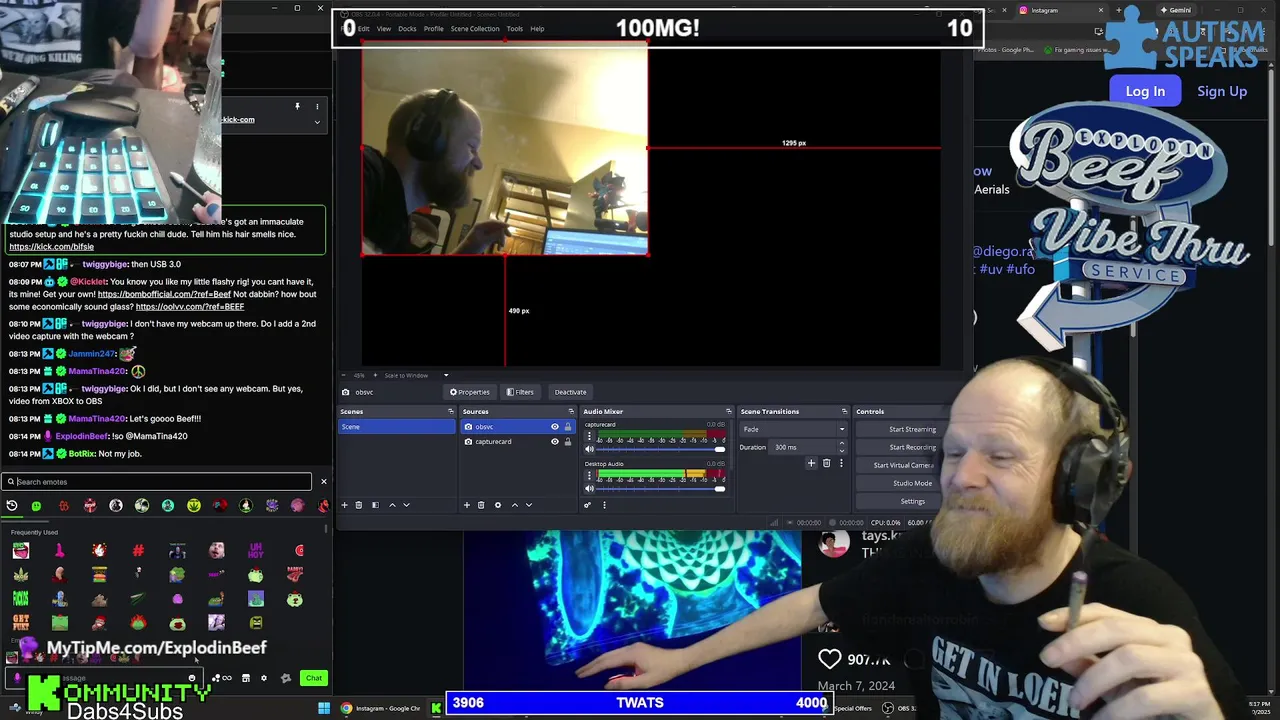
Task: Select recent emotes clock tab
Action: point(12,506)
